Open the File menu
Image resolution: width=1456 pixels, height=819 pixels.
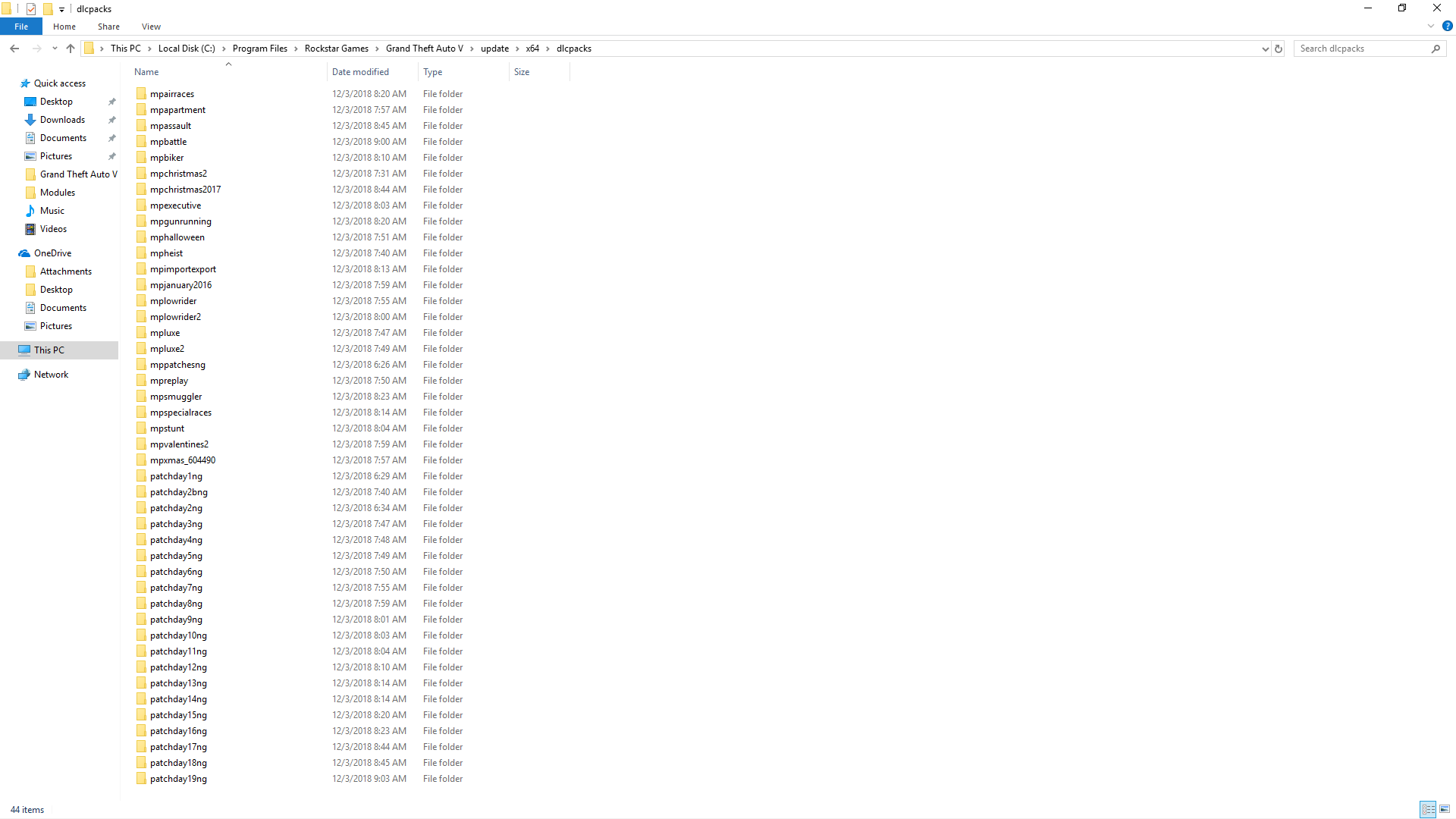click(x=20, y=27)
